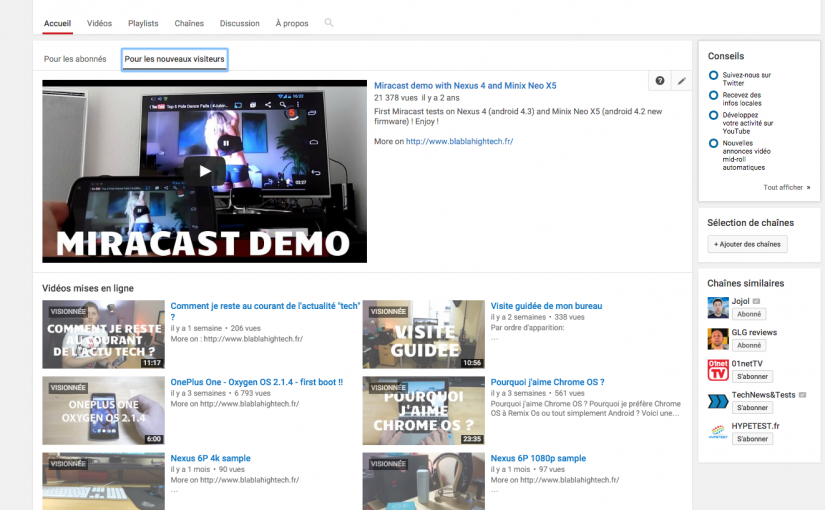Screen dimensions: 825x510
Task: Open Nexus 6P 4k sample title
Action: [x=210, y=458]
